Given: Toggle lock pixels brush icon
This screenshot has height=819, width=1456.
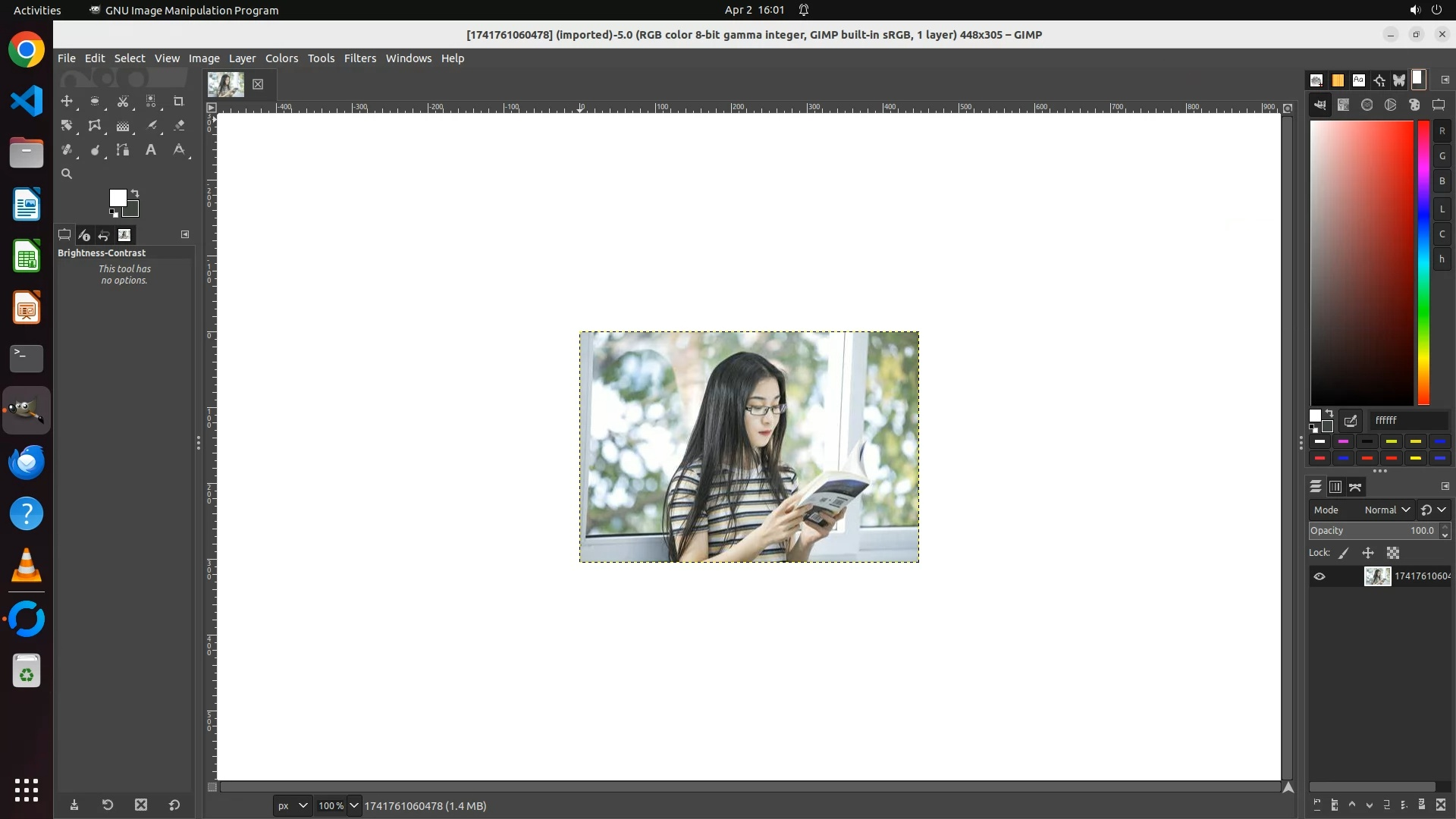Looking at the screenshot, I should [1344, 553].
